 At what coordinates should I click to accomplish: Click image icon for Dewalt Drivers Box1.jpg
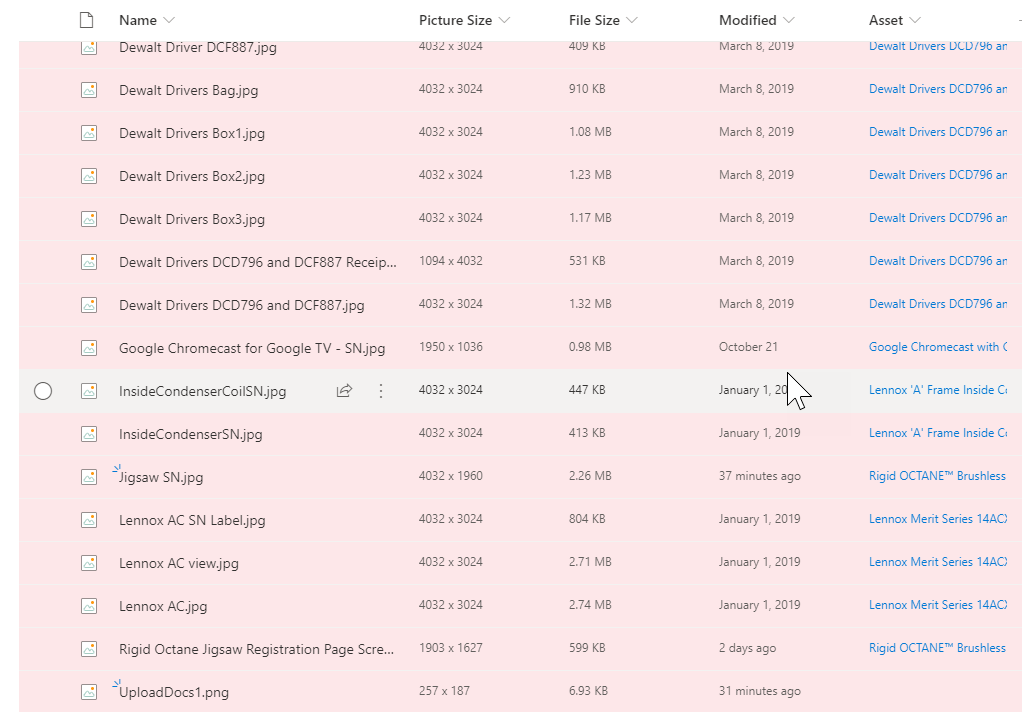coord(89,133)
